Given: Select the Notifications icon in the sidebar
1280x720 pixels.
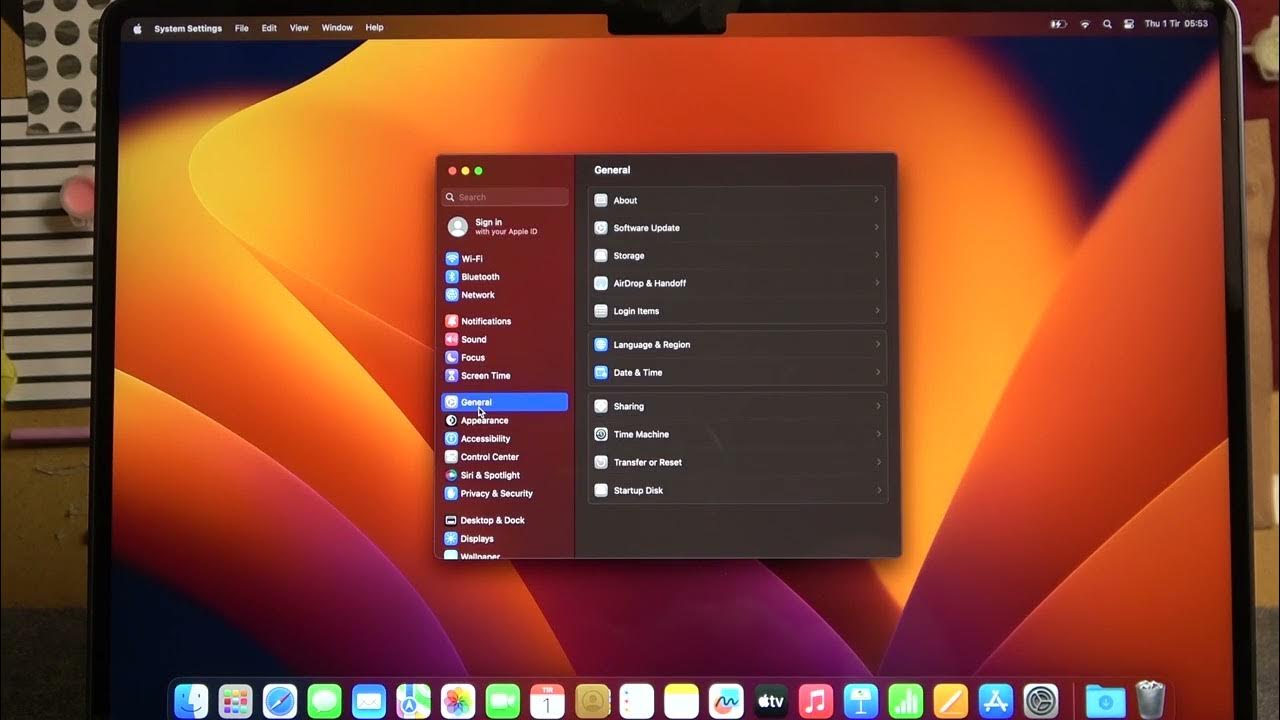Looking at the screenshot, I should click(x=452, y=321).
